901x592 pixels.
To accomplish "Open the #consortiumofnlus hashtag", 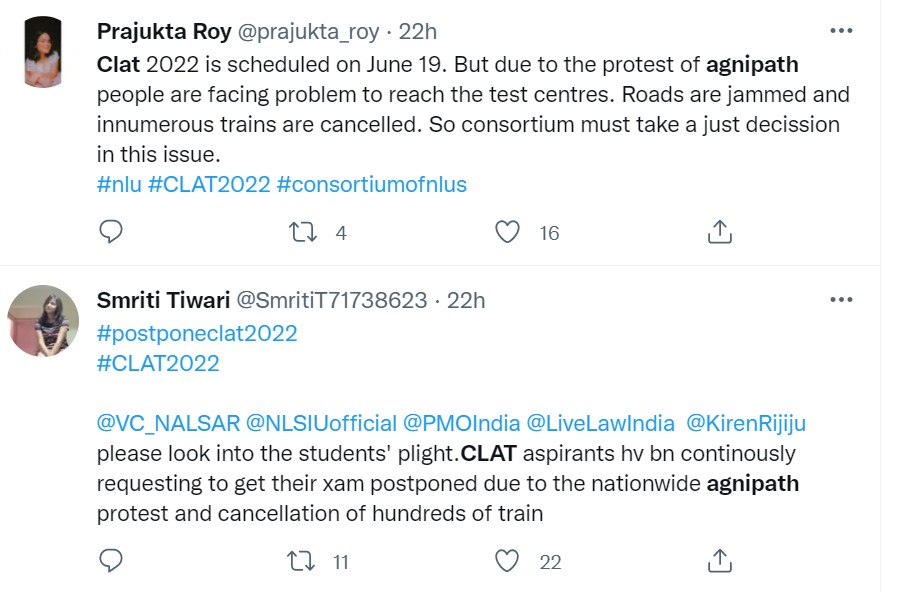I will click(371, 184).
